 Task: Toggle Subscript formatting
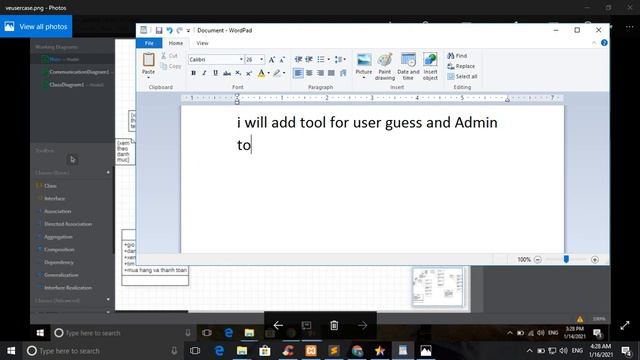[238, 73]
